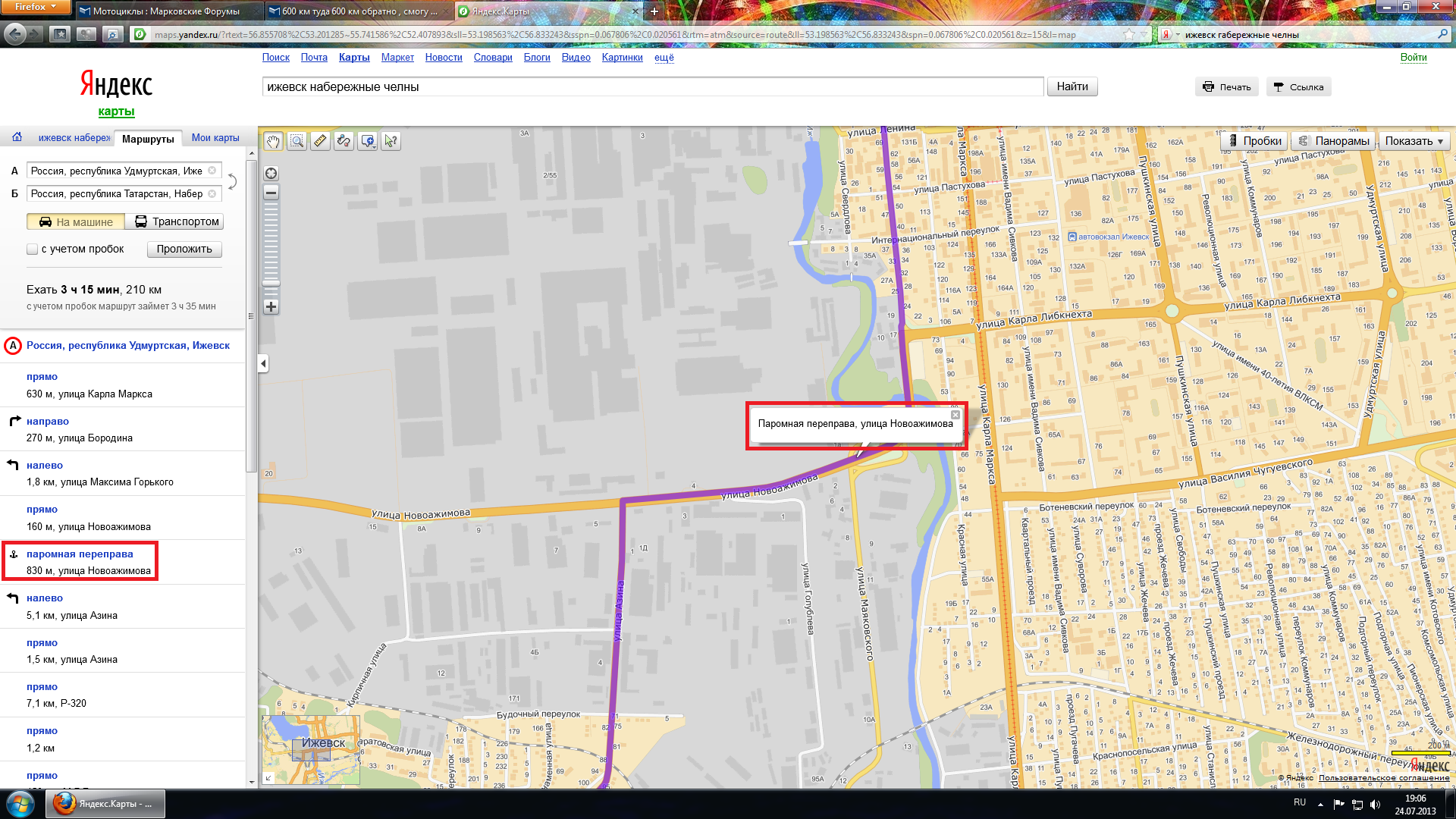Click the Yandex logo
This screenshot has height=819, width=1456.
[x=116, y=84]
